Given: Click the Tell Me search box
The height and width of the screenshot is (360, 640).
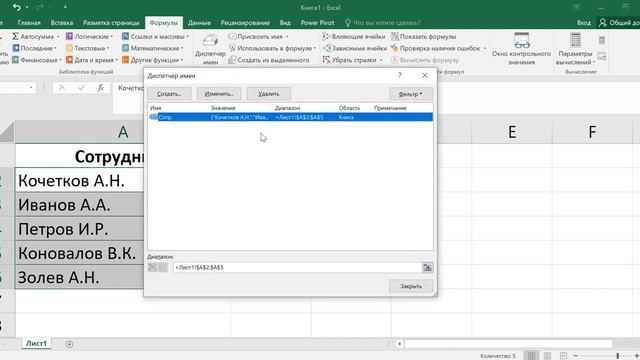Looking at the screenshot, I should [382, 23].
